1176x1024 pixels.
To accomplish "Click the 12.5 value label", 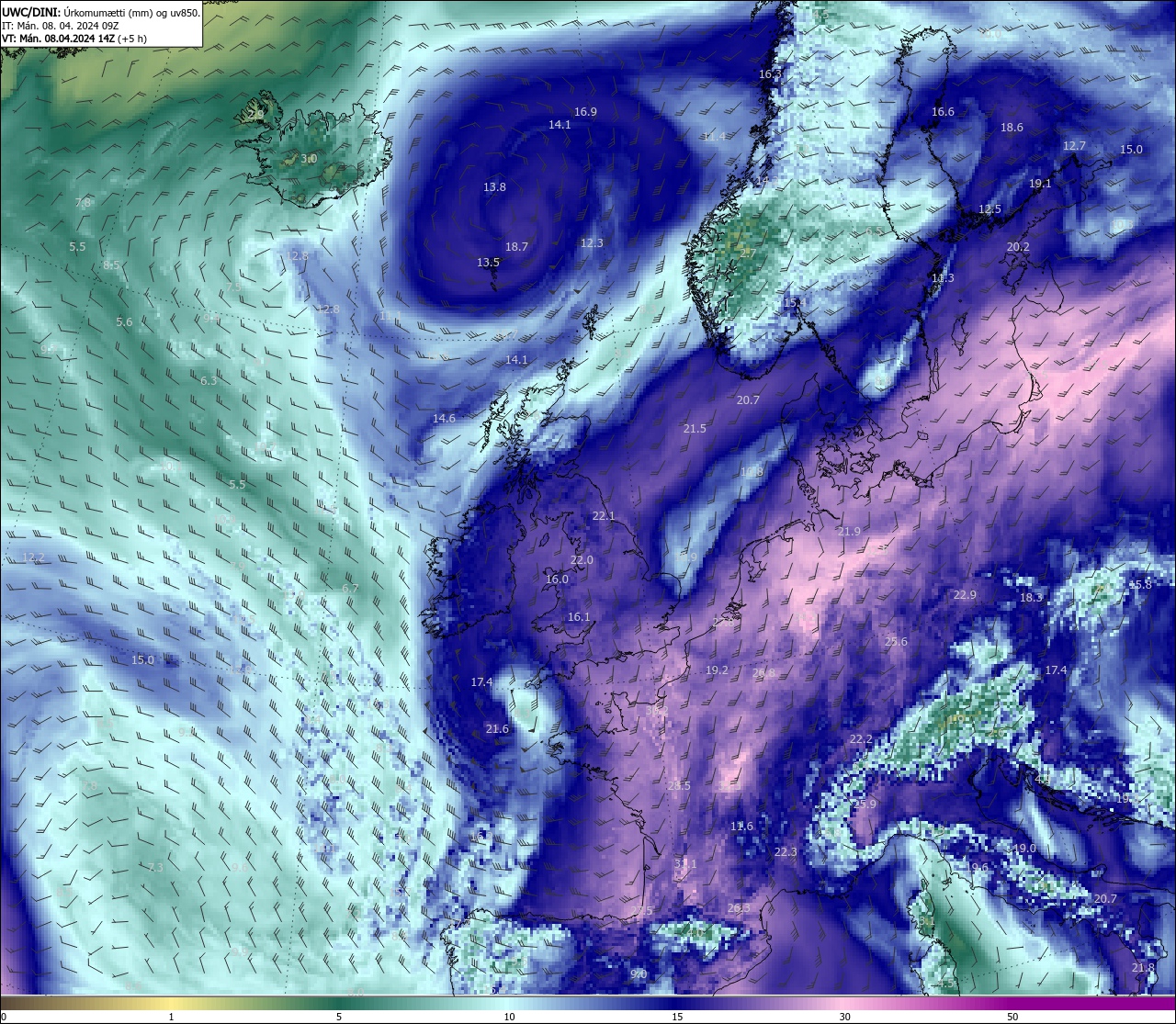I will [x=989, y=209].
